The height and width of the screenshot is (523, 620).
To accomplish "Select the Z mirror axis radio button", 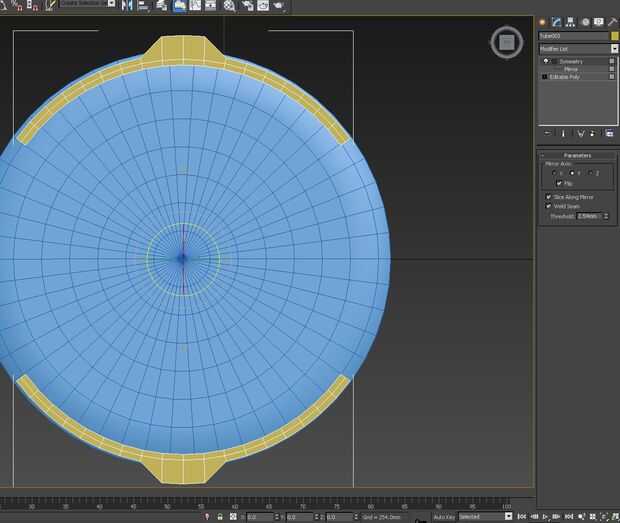I will [x=590, y=173].
